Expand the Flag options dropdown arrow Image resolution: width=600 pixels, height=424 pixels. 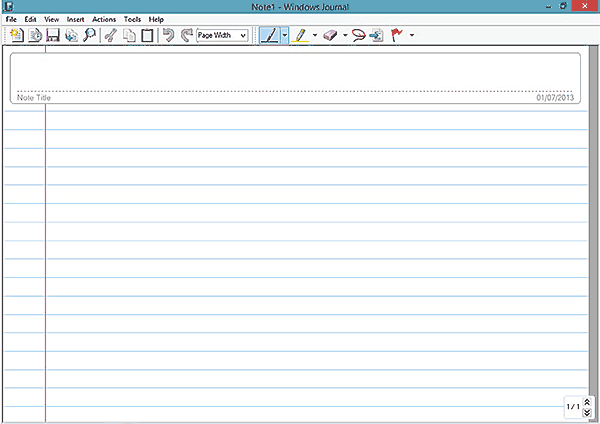coord(412,35)
